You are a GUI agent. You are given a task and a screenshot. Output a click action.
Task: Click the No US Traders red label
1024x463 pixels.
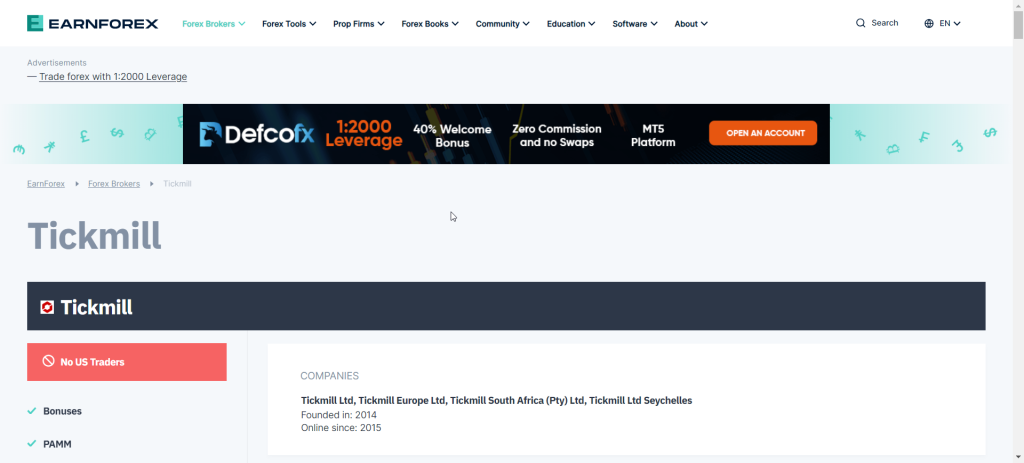[x=127, y=362]
